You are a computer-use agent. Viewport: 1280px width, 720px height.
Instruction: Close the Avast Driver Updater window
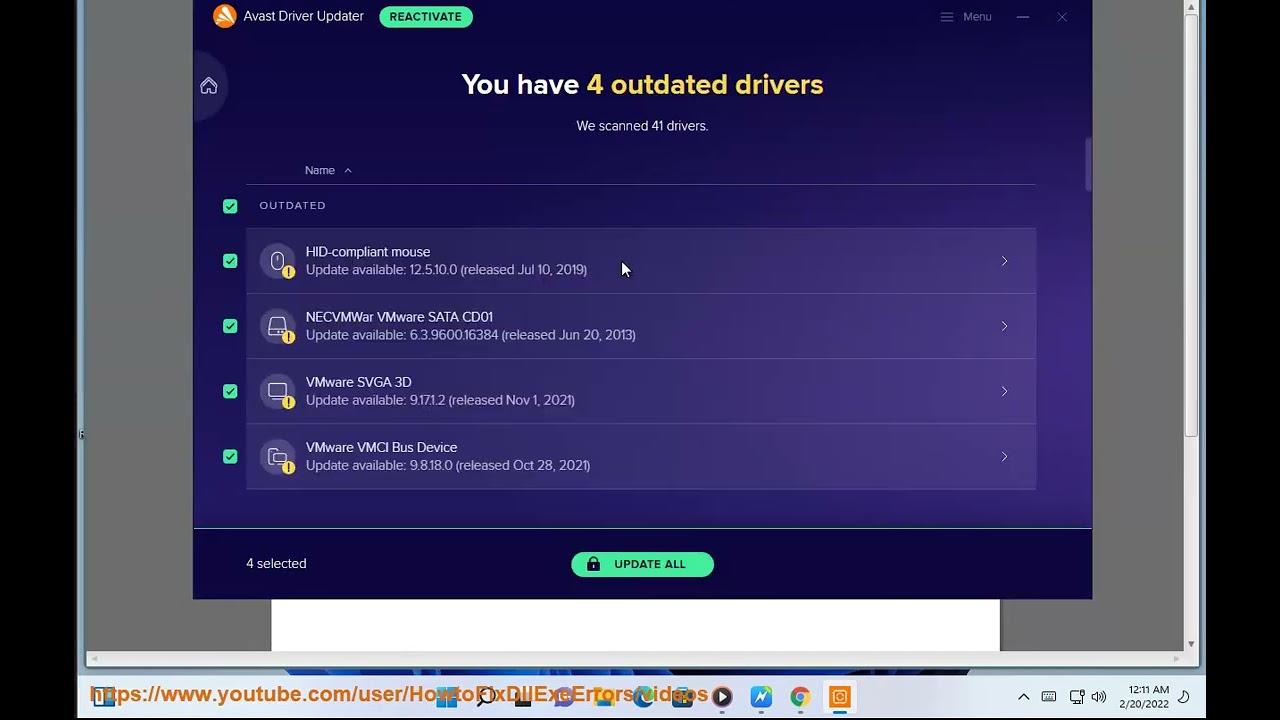pyautogui.click(x=1062, y=17)
